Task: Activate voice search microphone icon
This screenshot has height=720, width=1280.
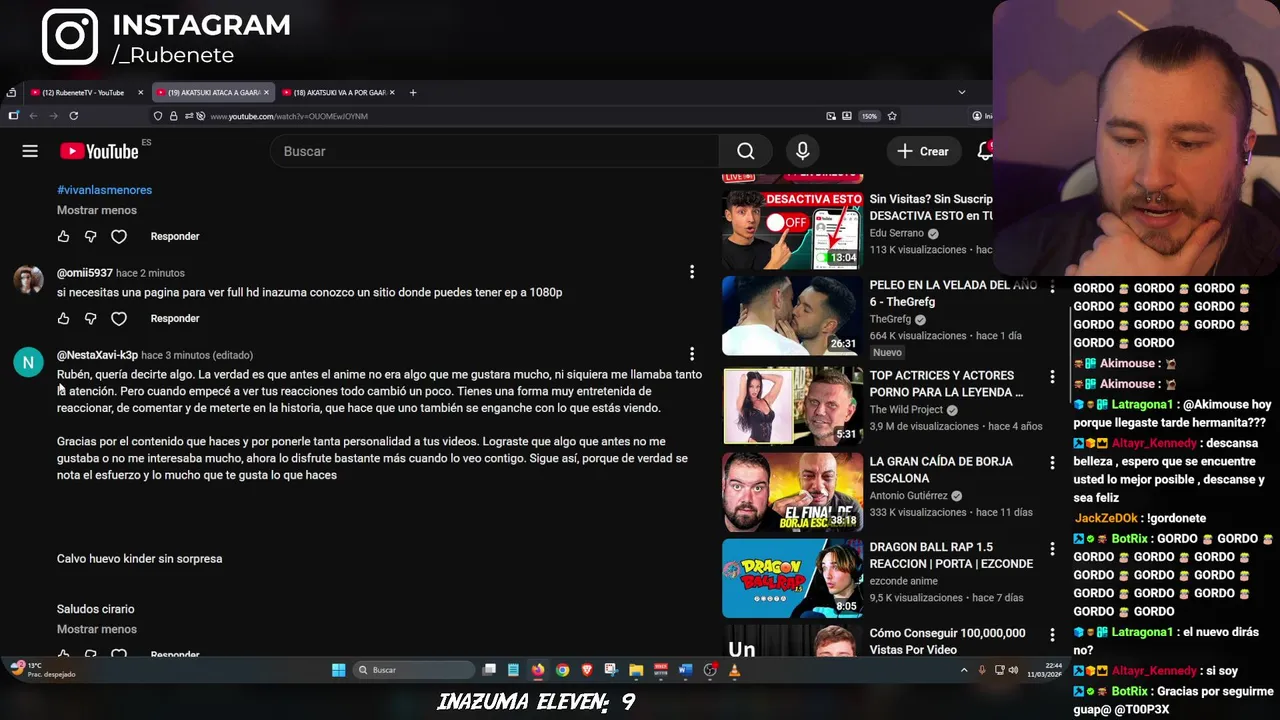Action: pyautogui.click(x=802, y=151)
